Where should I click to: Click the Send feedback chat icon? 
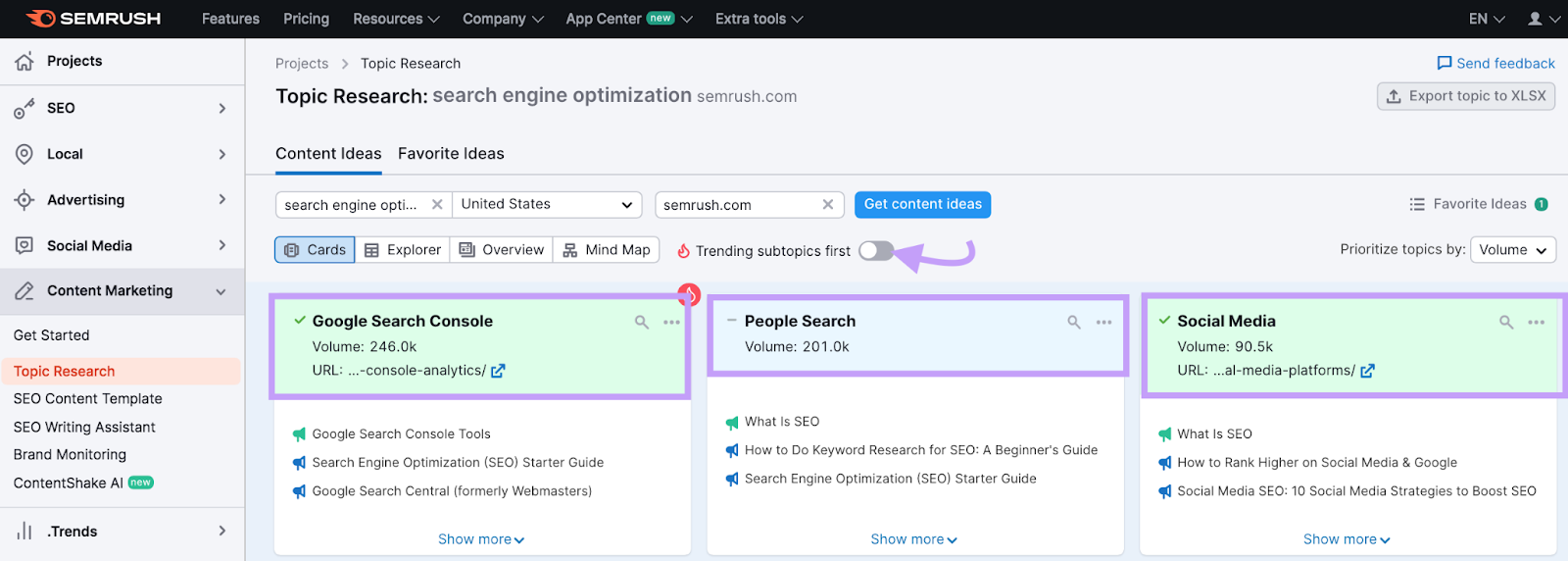tap(1444, 63)
